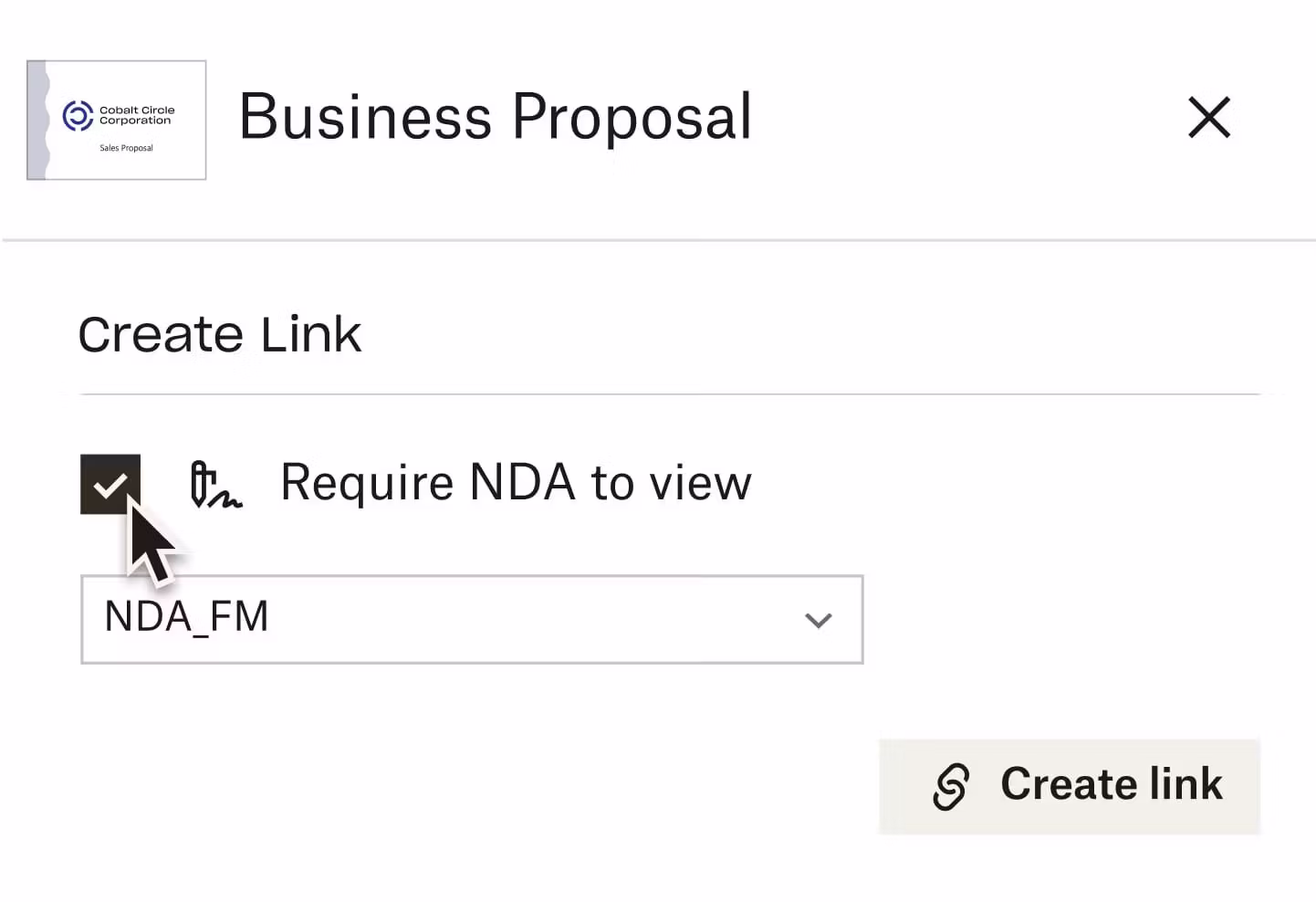This screenshot has width=1316, height=902.
Task: Click the signature pen icon
Action: click(x=214, y=485)
